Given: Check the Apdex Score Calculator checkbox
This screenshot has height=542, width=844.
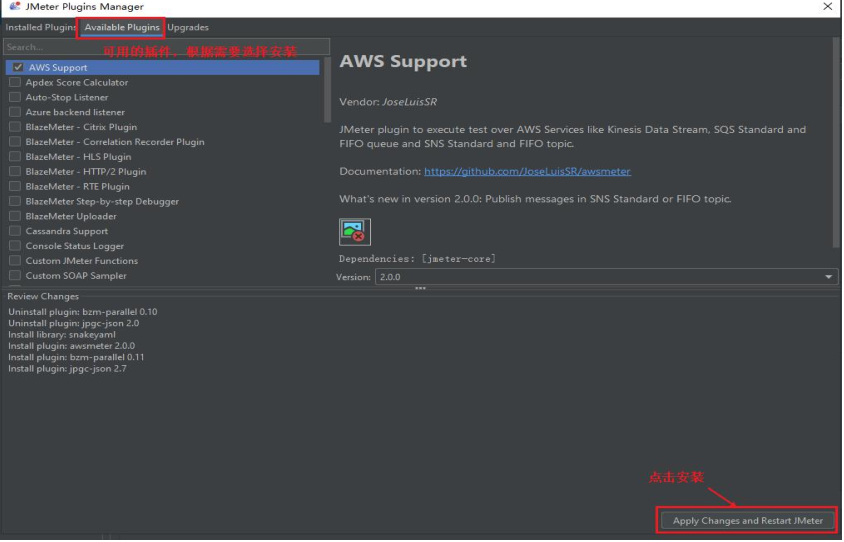Looking at the screenshot, I should click(x=15, y=82).
